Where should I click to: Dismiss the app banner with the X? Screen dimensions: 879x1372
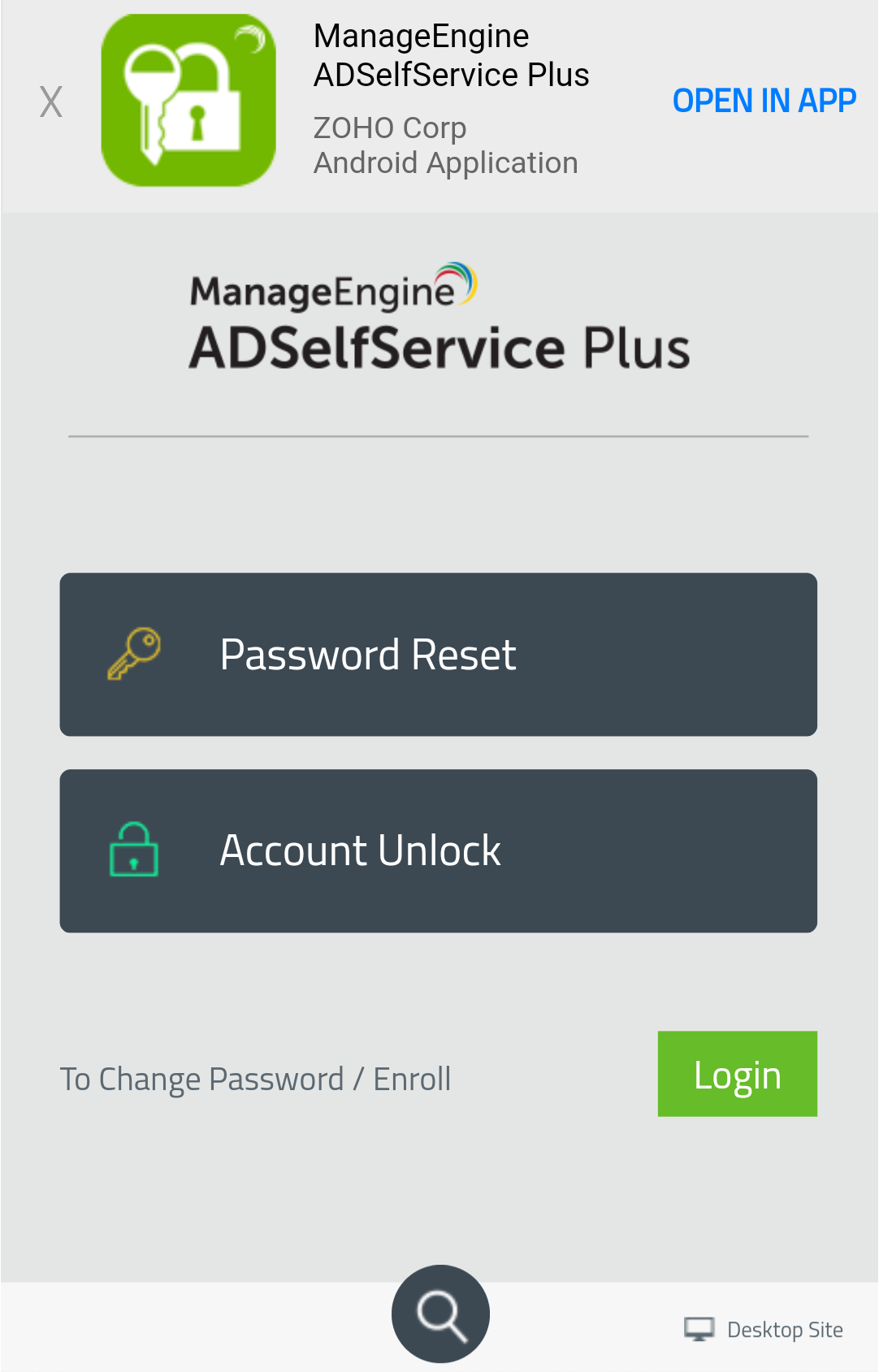pyautogui.click(x=50, y=100)
